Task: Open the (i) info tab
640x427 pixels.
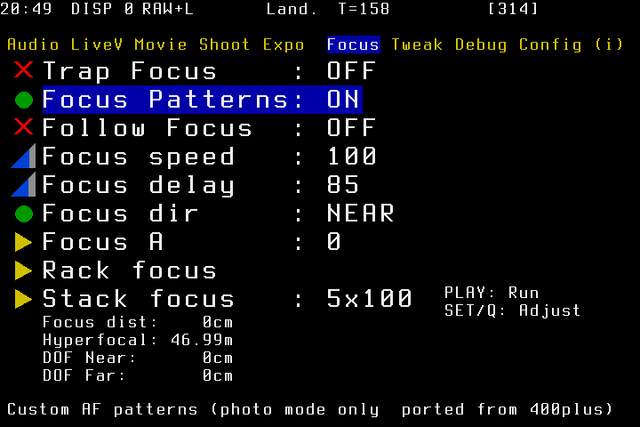Action: click(609, 44)
